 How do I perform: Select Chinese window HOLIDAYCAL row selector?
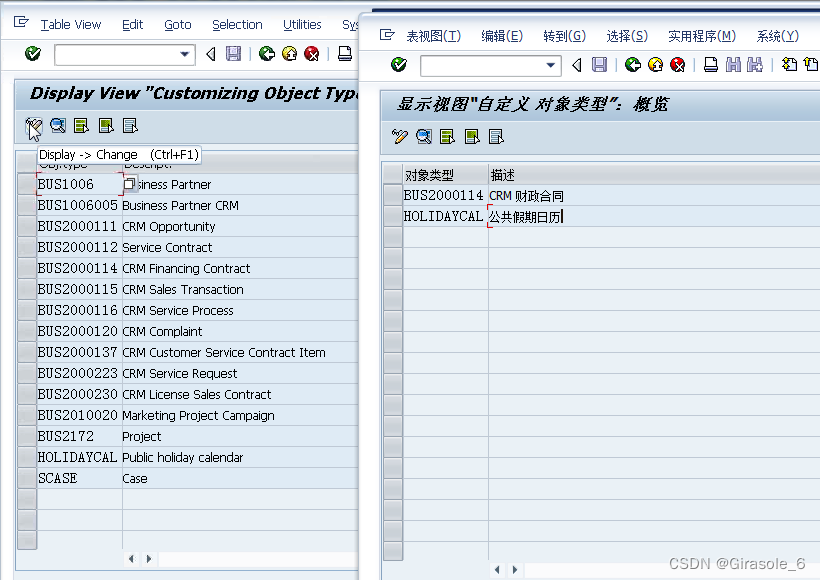[393, 216]
